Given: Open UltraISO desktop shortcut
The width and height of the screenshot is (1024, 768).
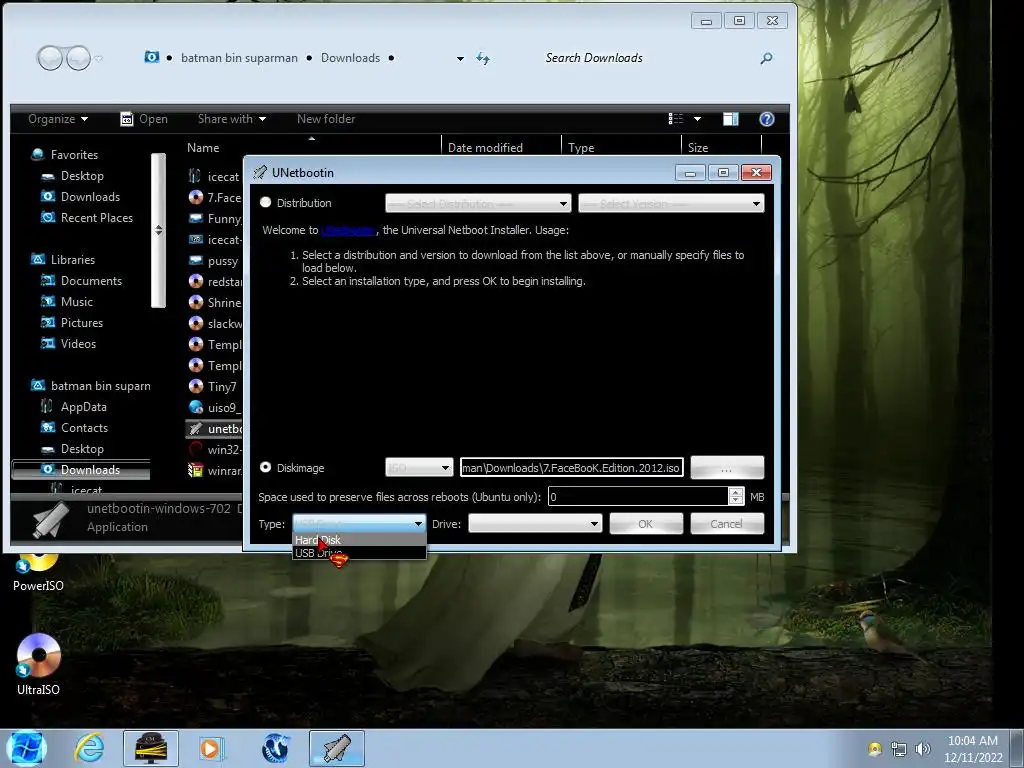Looking at the screenshot, I should 39,664.
